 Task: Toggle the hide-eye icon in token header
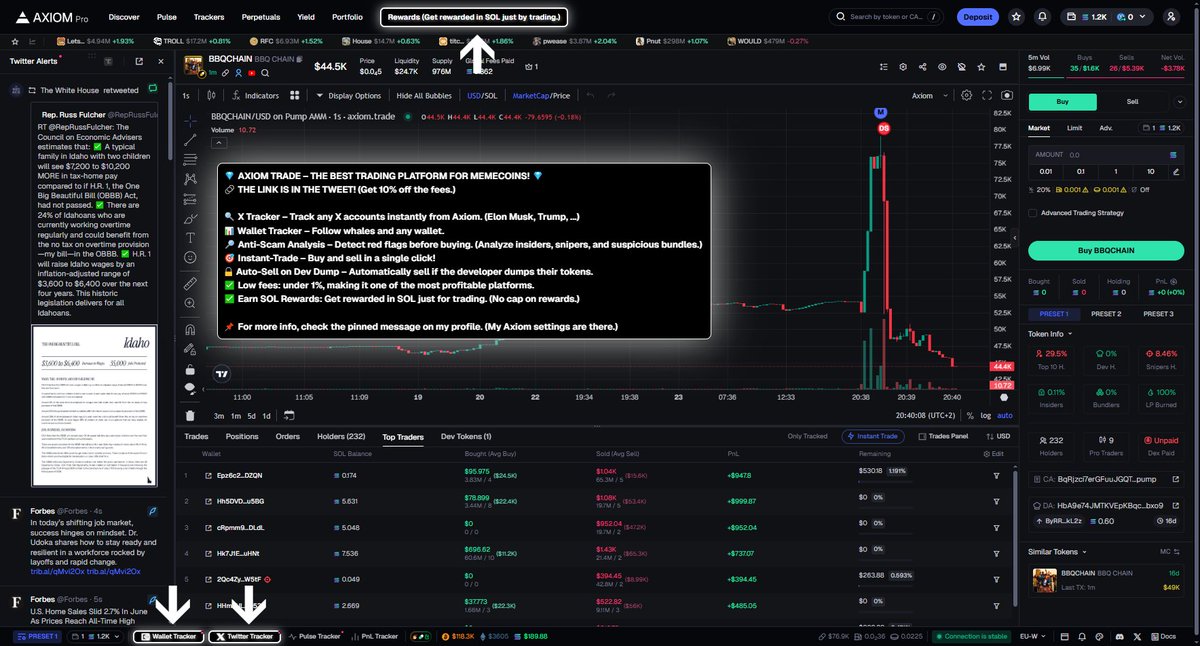942,67
